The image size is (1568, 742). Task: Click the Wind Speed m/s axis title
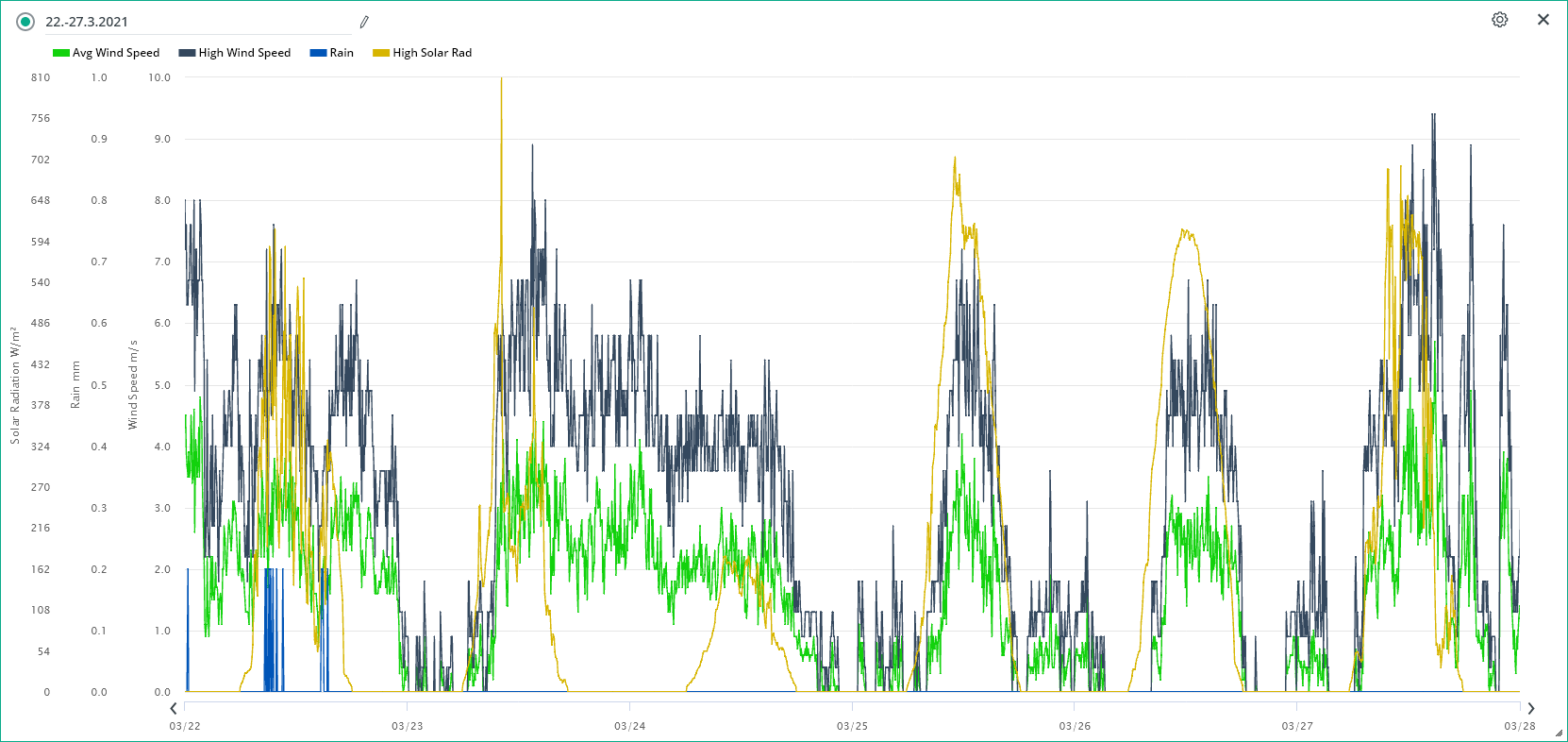133,385
